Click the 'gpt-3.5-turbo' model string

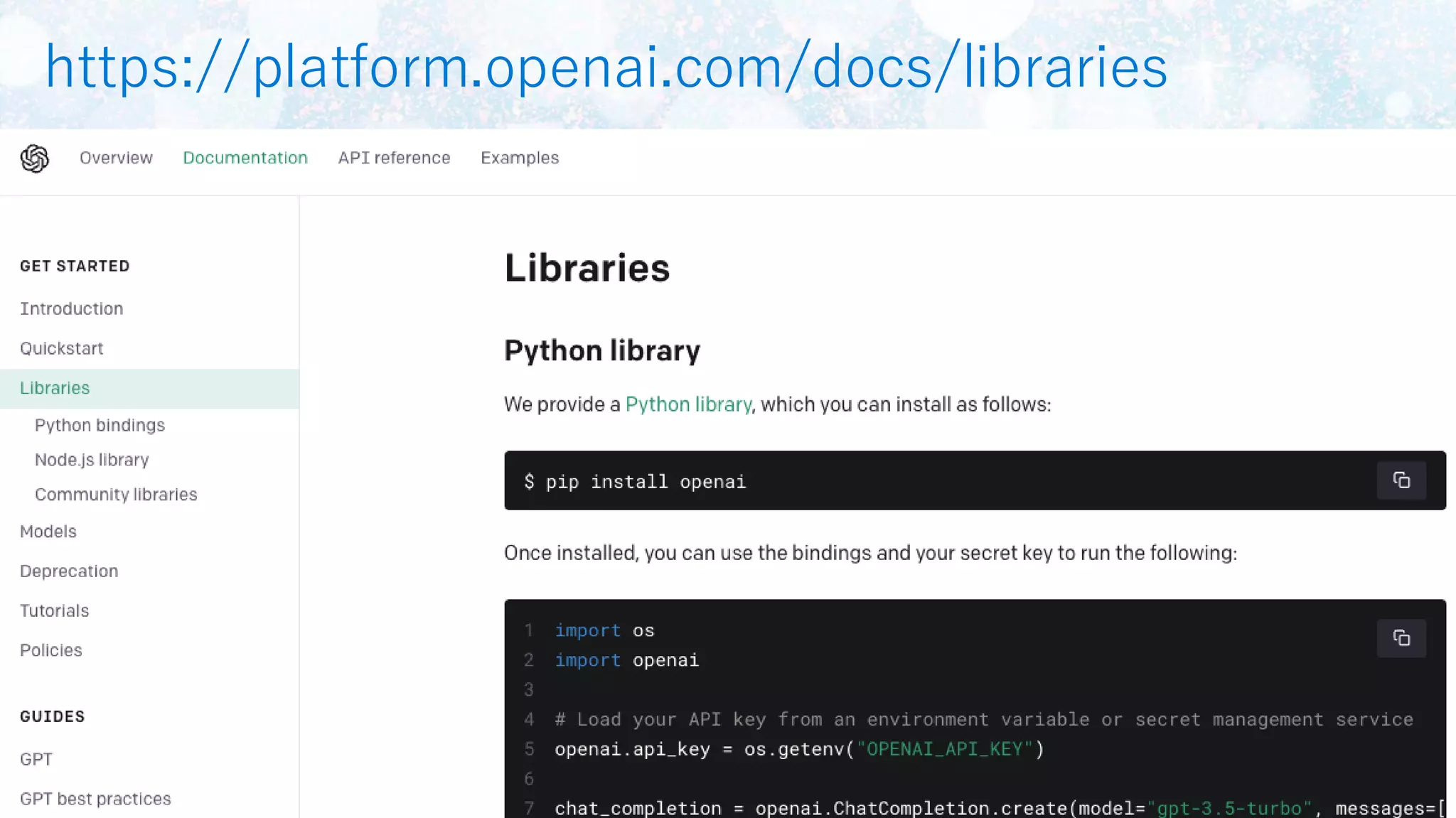[x=1229, y=808]
